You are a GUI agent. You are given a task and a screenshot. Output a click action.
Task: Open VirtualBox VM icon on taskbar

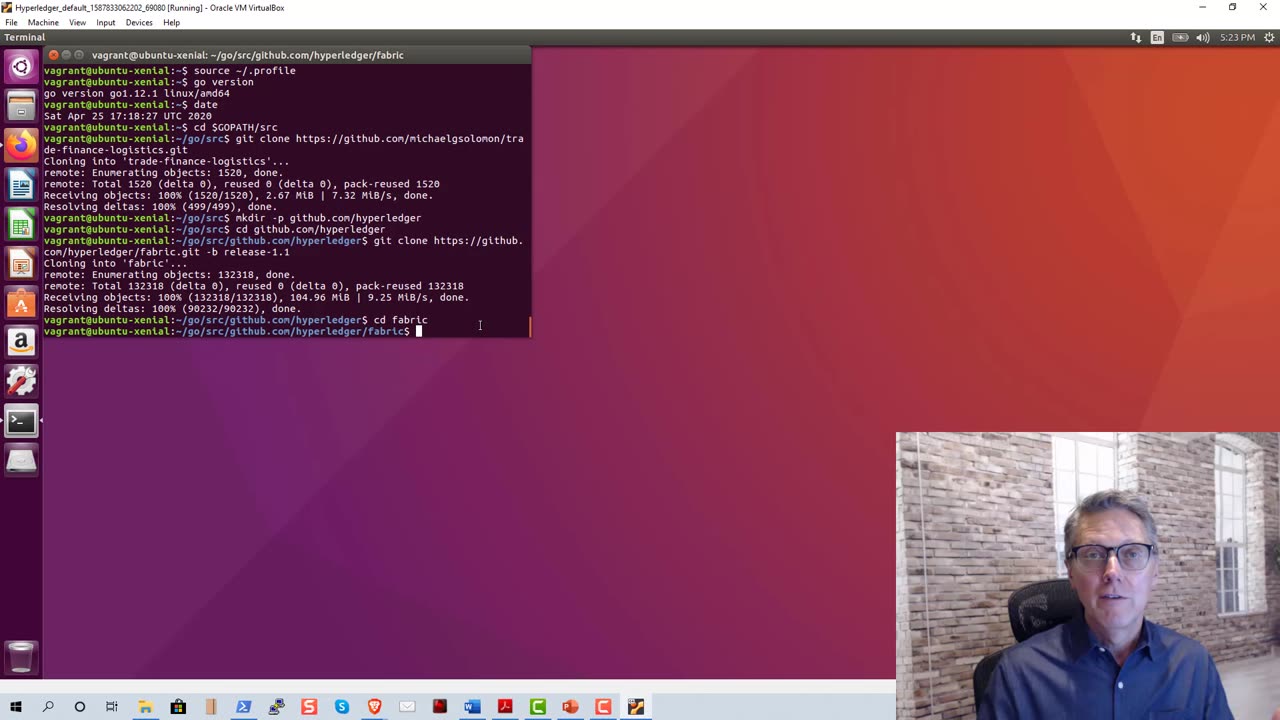pyautogui.click(x=636, y=707)
